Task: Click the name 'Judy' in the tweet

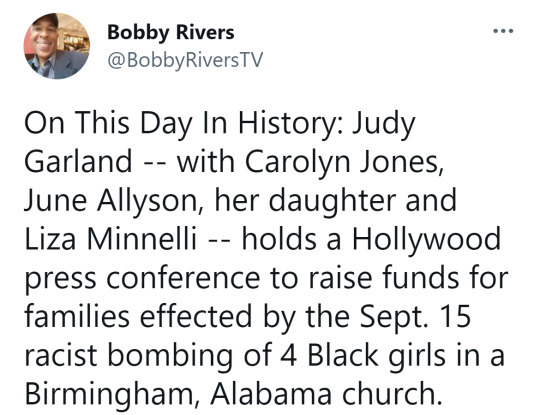Action: tap(383, 124)
